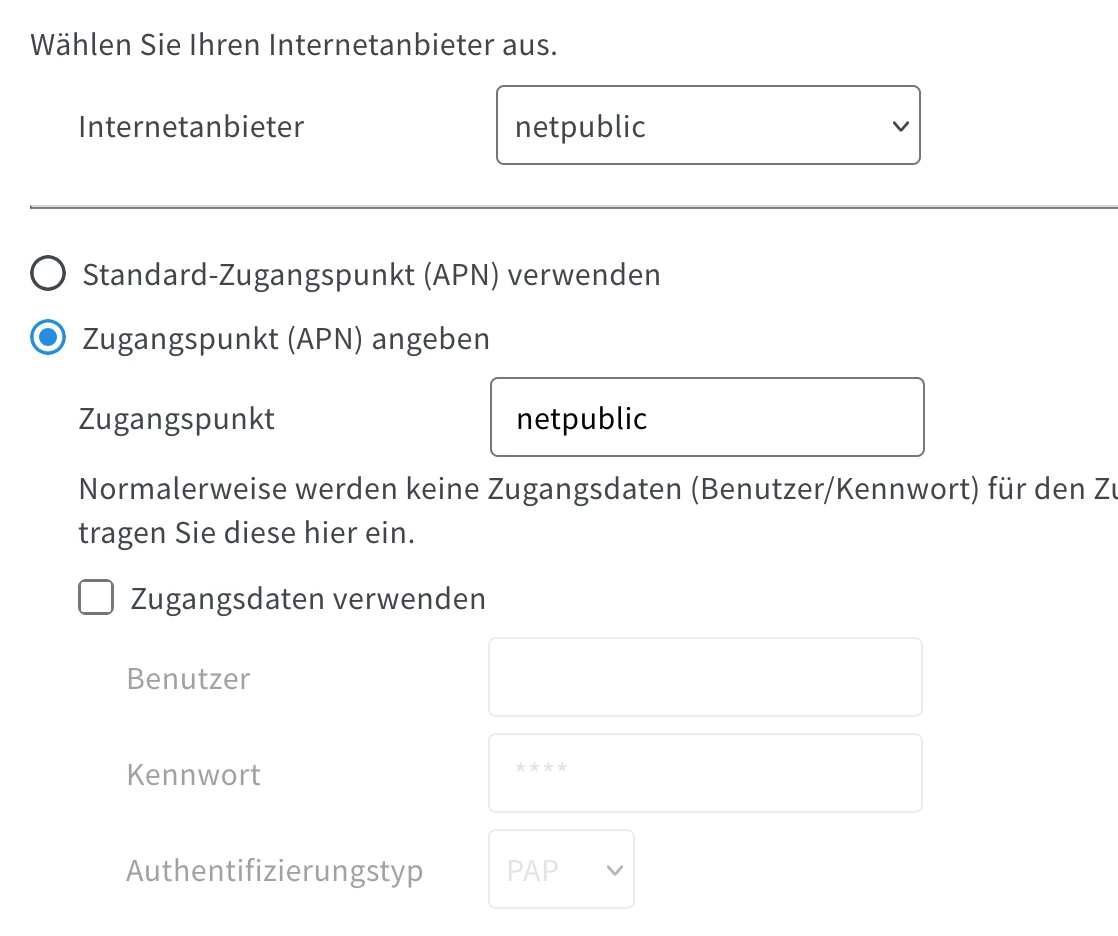Click the "Kennwort" field label
1118x936 pixels.
coord(194,774)
